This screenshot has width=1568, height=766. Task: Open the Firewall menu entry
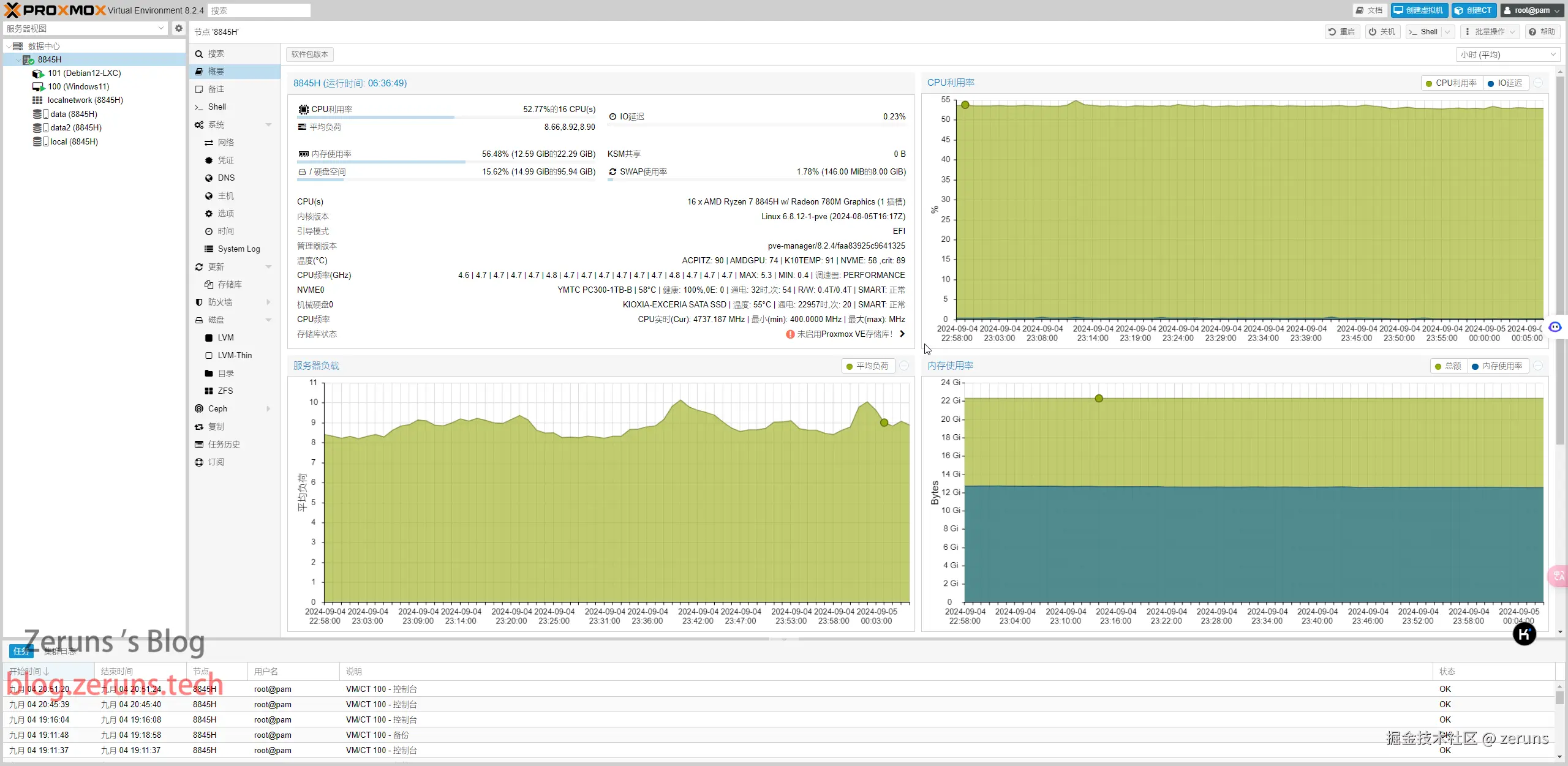point(220,302)
